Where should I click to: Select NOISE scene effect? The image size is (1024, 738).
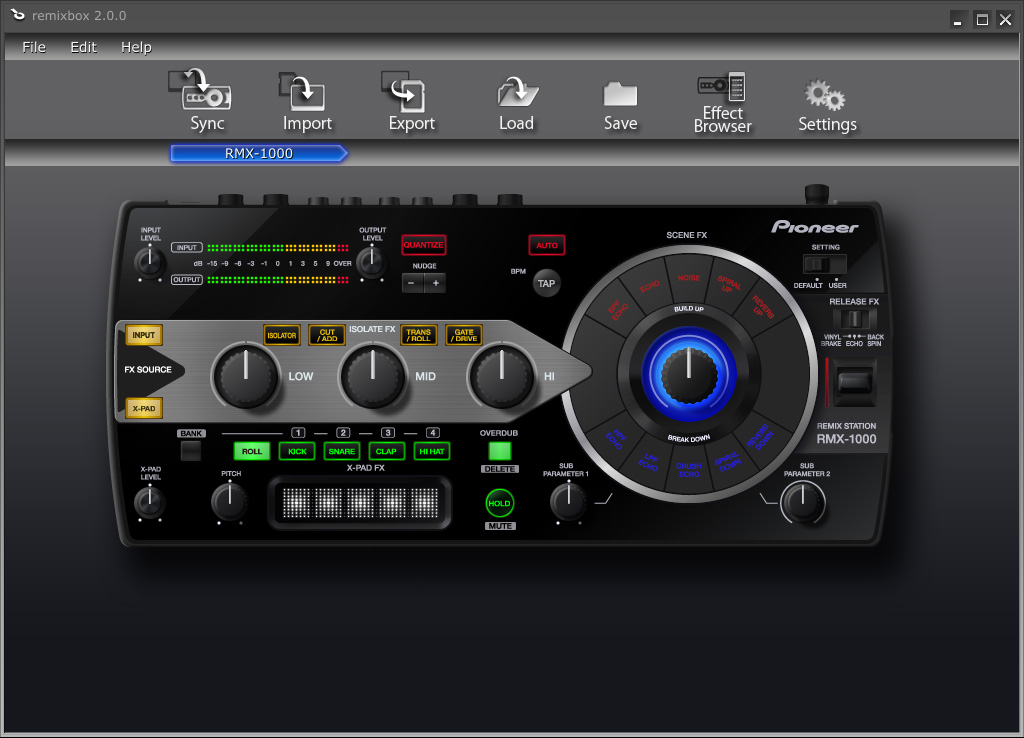tap(688, 278)
